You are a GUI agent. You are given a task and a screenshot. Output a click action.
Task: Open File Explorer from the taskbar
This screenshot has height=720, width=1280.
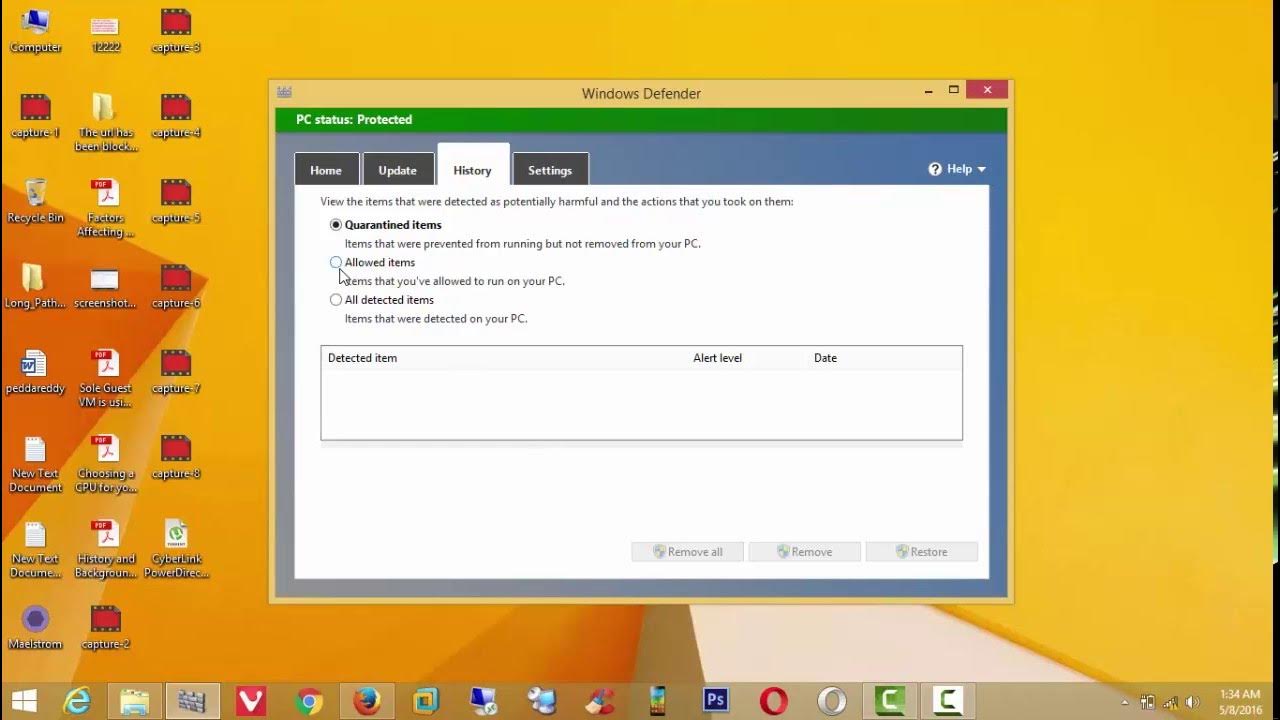click(134, 700)
